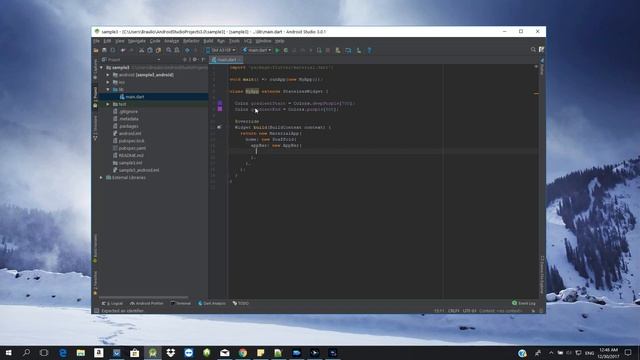Image resolution: width=640 pixels, height=360 pixels.
Task: Click the Project panel settings gear icon
Action: point(195,60)
